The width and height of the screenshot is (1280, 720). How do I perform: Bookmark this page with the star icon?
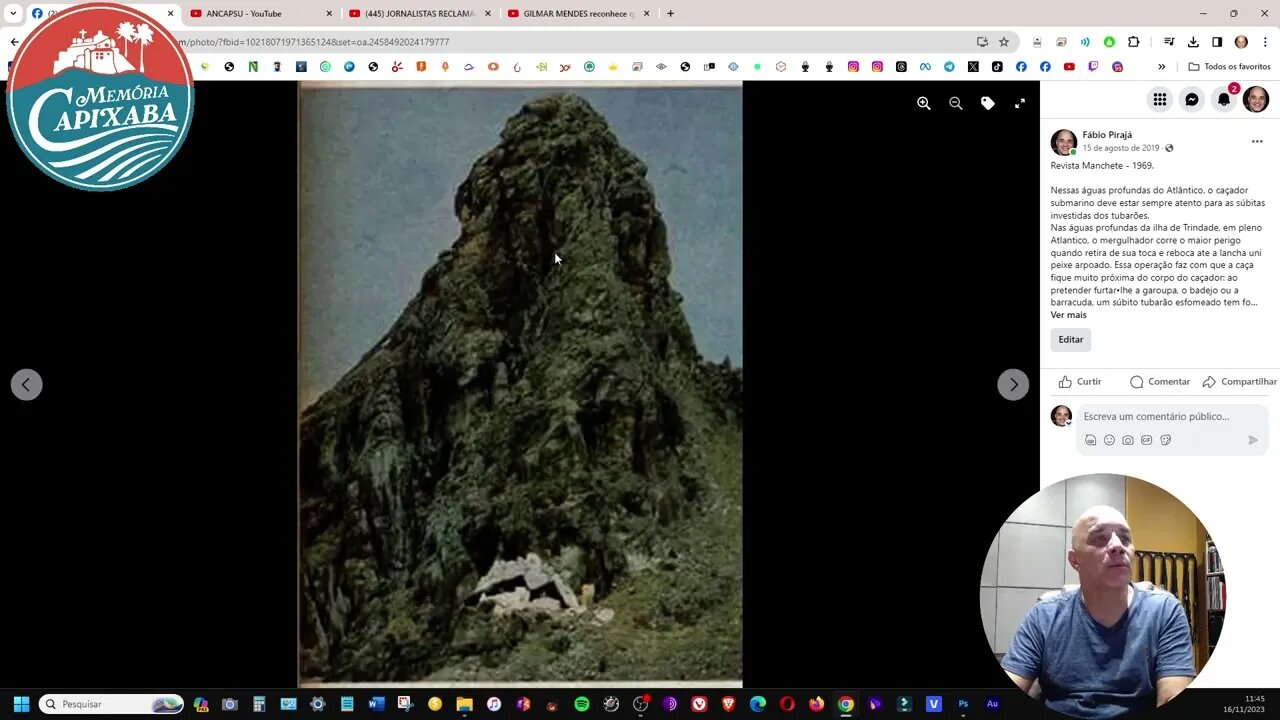click(1004, 42)
